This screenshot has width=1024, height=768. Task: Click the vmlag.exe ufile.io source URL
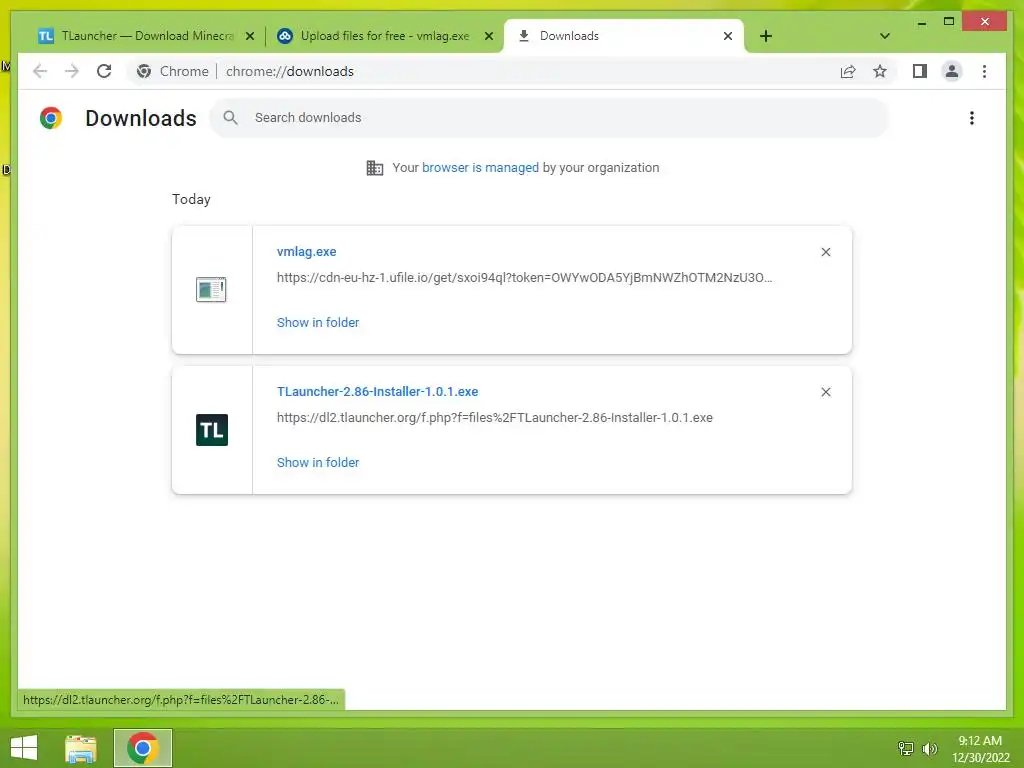point(524,278)
